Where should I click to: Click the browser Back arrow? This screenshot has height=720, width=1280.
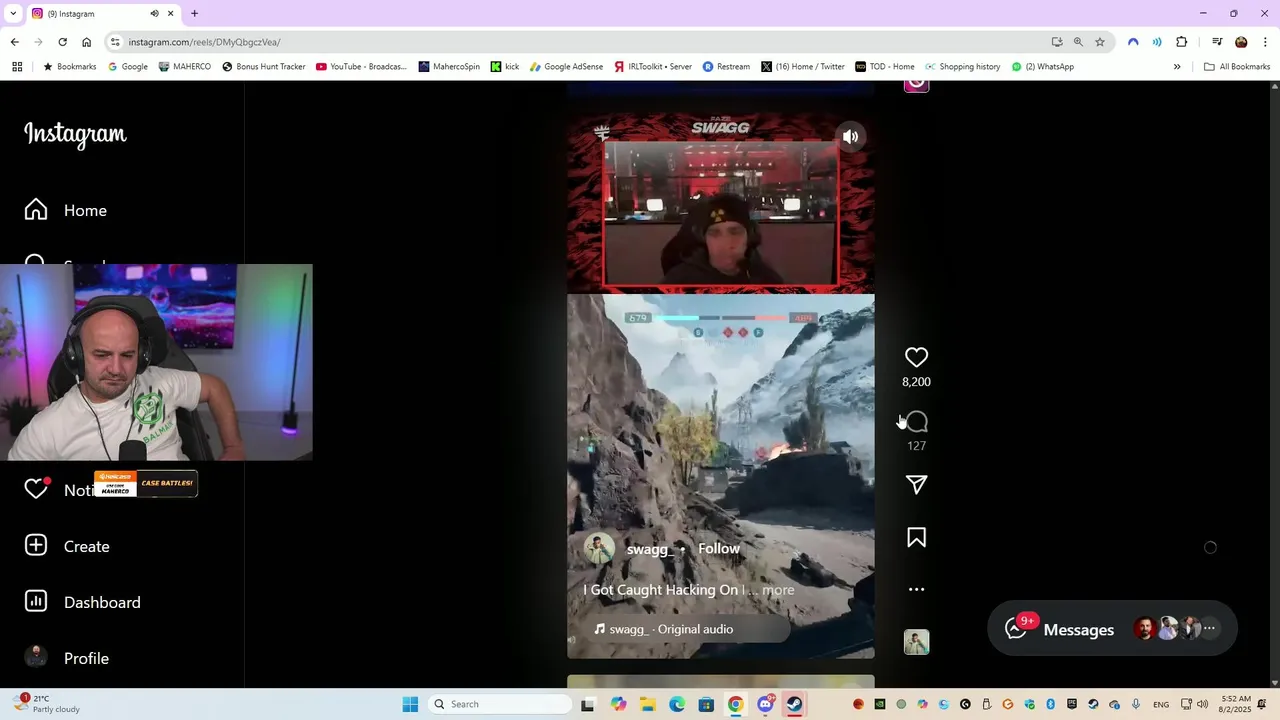pos(14,42)
